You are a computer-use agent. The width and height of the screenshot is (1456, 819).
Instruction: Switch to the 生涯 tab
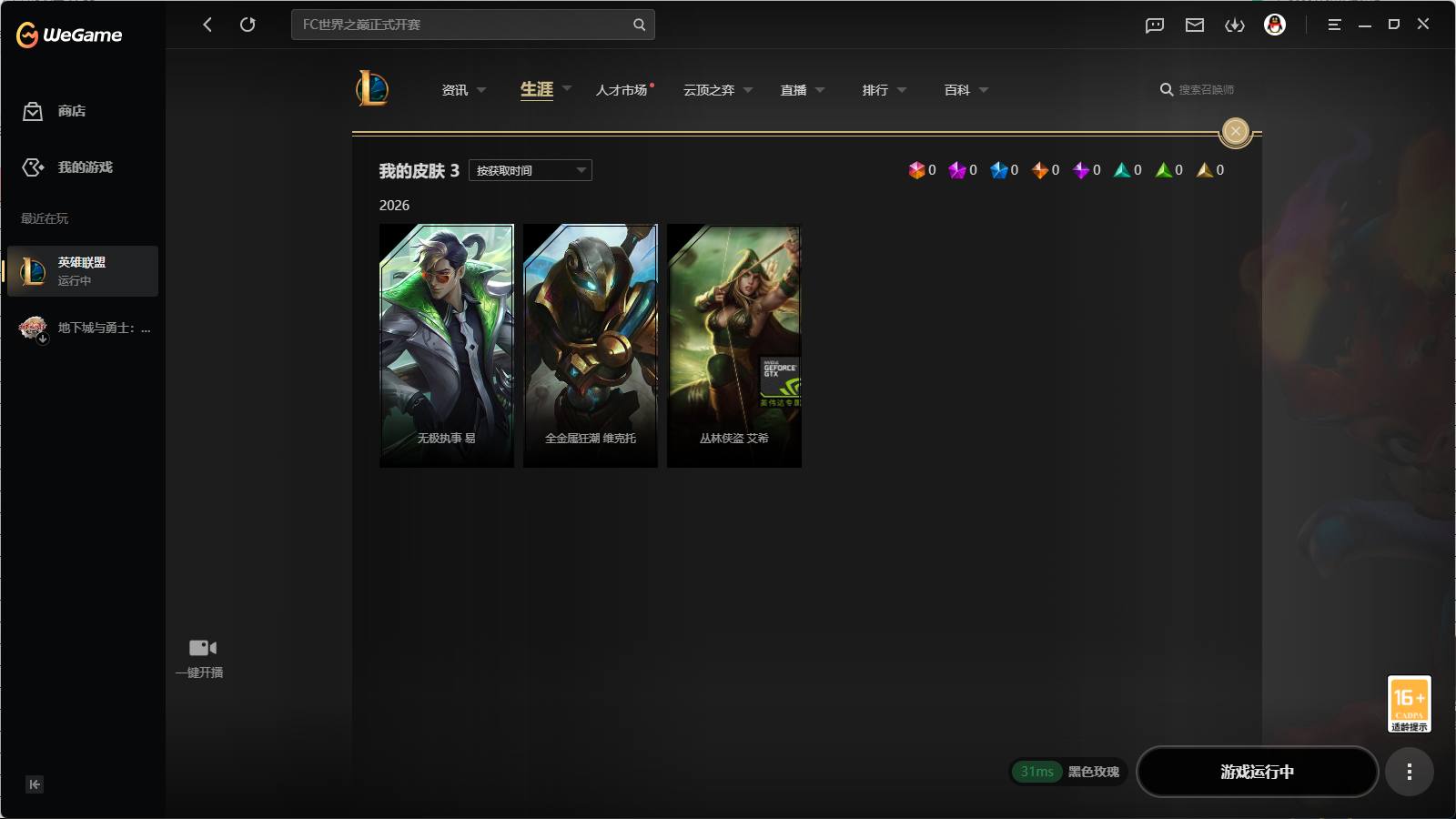pyautogui.click(x=537, y=89)
